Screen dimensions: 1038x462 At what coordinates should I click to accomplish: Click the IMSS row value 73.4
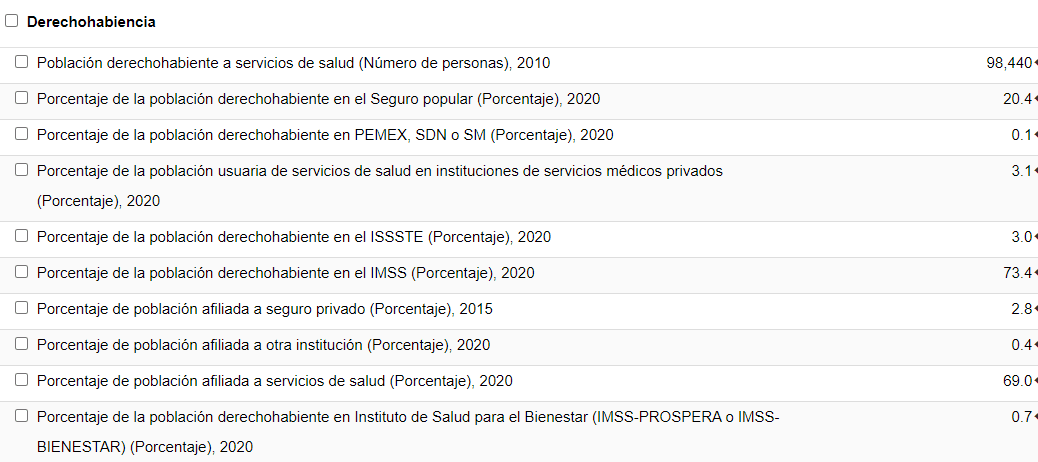(x=1017, y=273)
